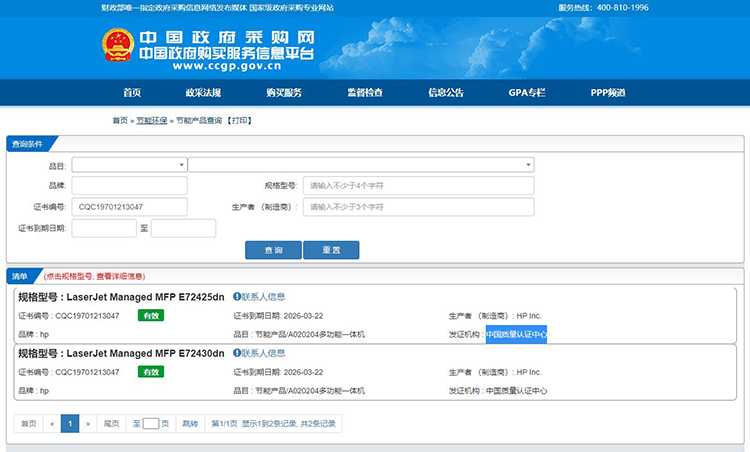
Task: Focus the 品牌 brand input field
Action: (130, 186)
